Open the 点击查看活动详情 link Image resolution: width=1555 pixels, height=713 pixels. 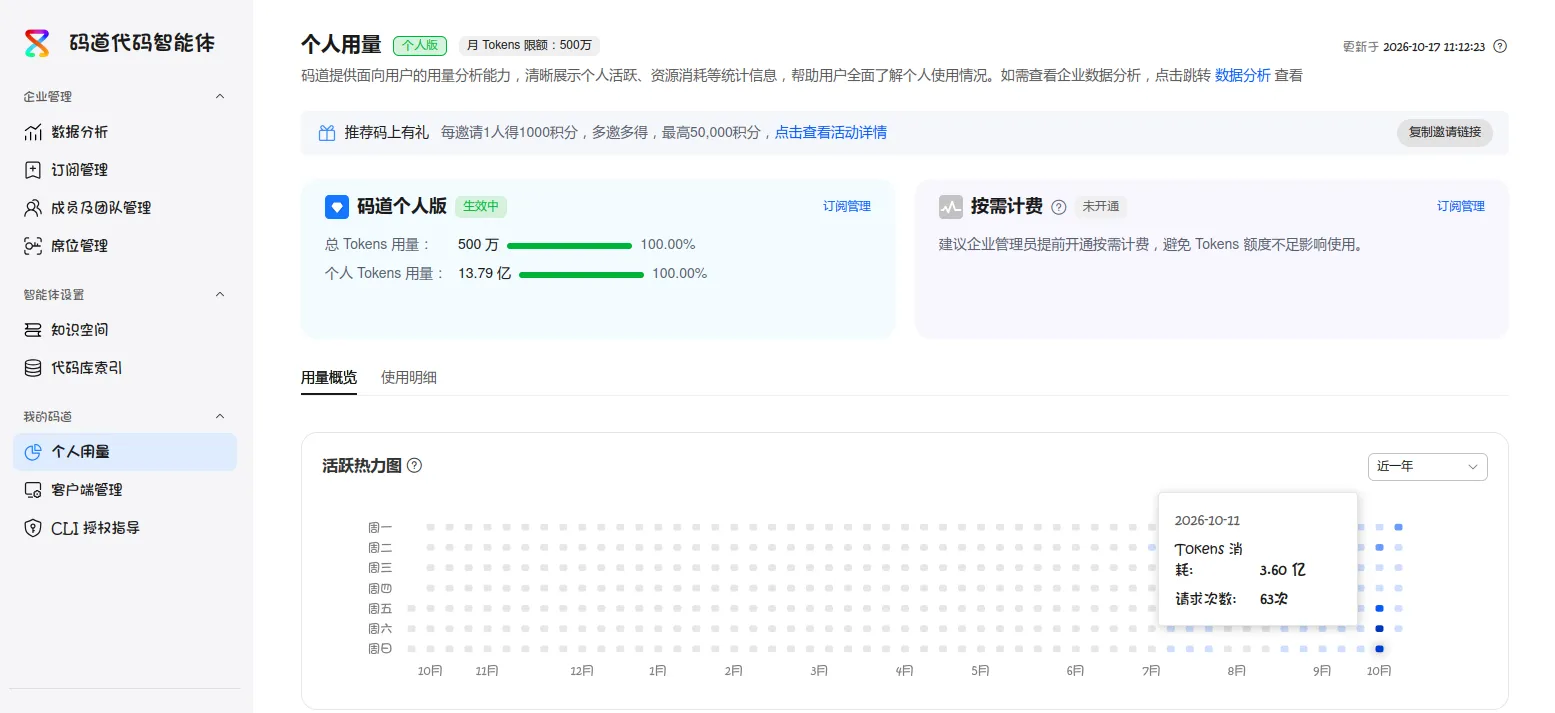tap(831, 133)
